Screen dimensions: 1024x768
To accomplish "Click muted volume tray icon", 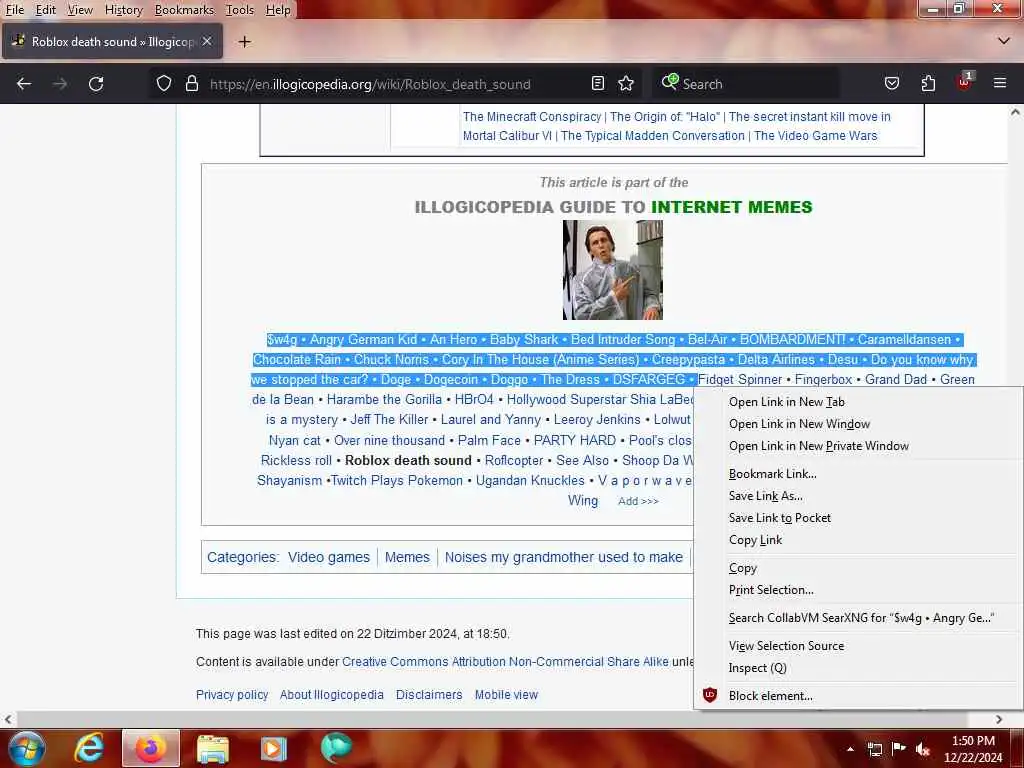I will tap(923, 749).
